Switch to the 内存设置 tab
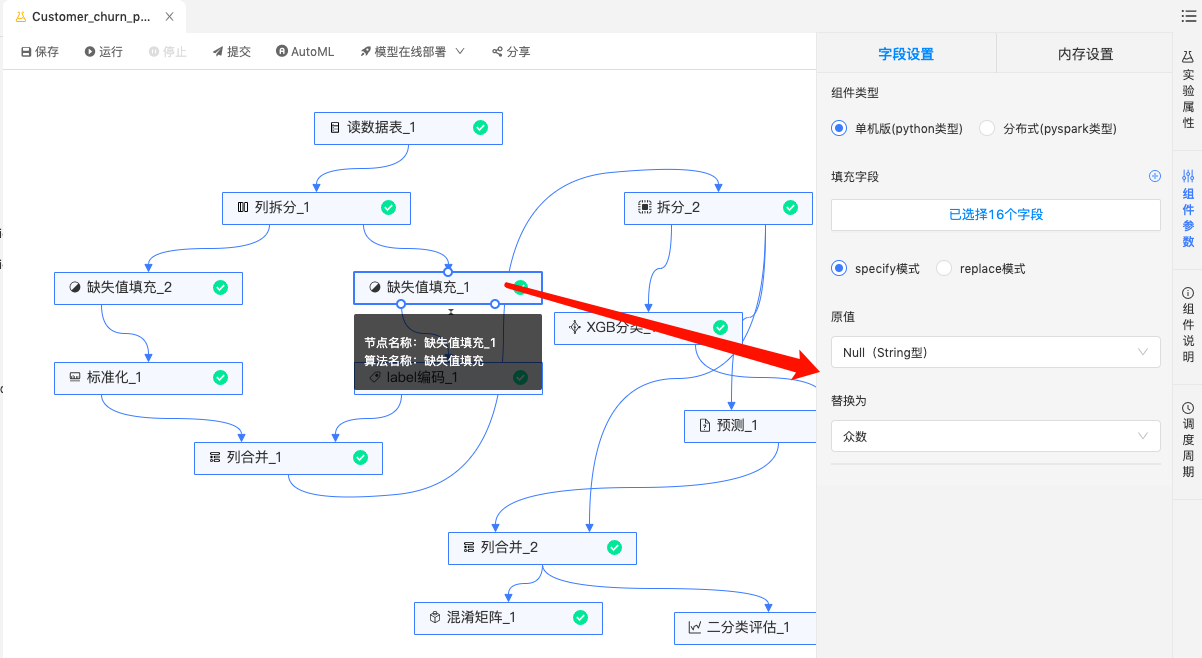Image resolution: width=1202 pixels, height=658 pixels. click(x=1086, y=54)
